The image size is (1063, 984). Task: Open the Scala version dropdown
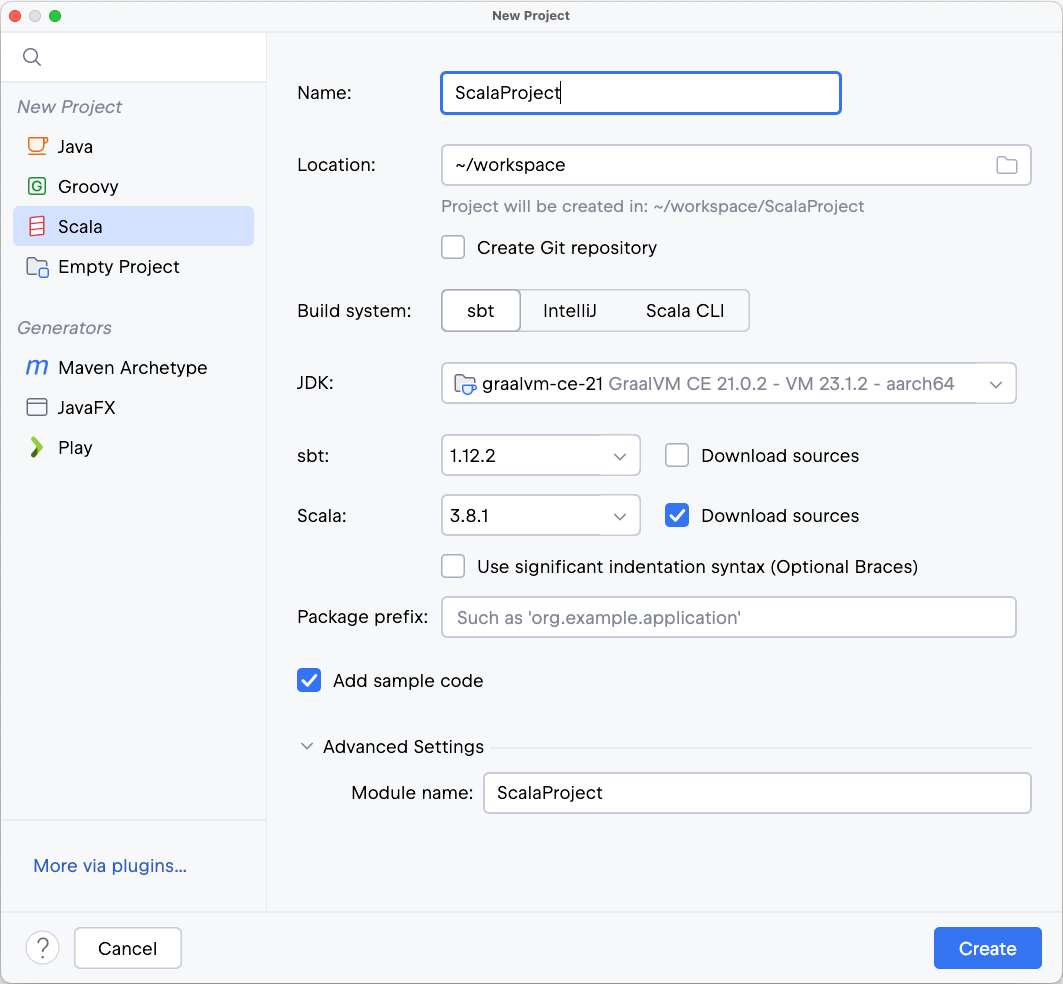pyautogui.click(x=619, y=515)
